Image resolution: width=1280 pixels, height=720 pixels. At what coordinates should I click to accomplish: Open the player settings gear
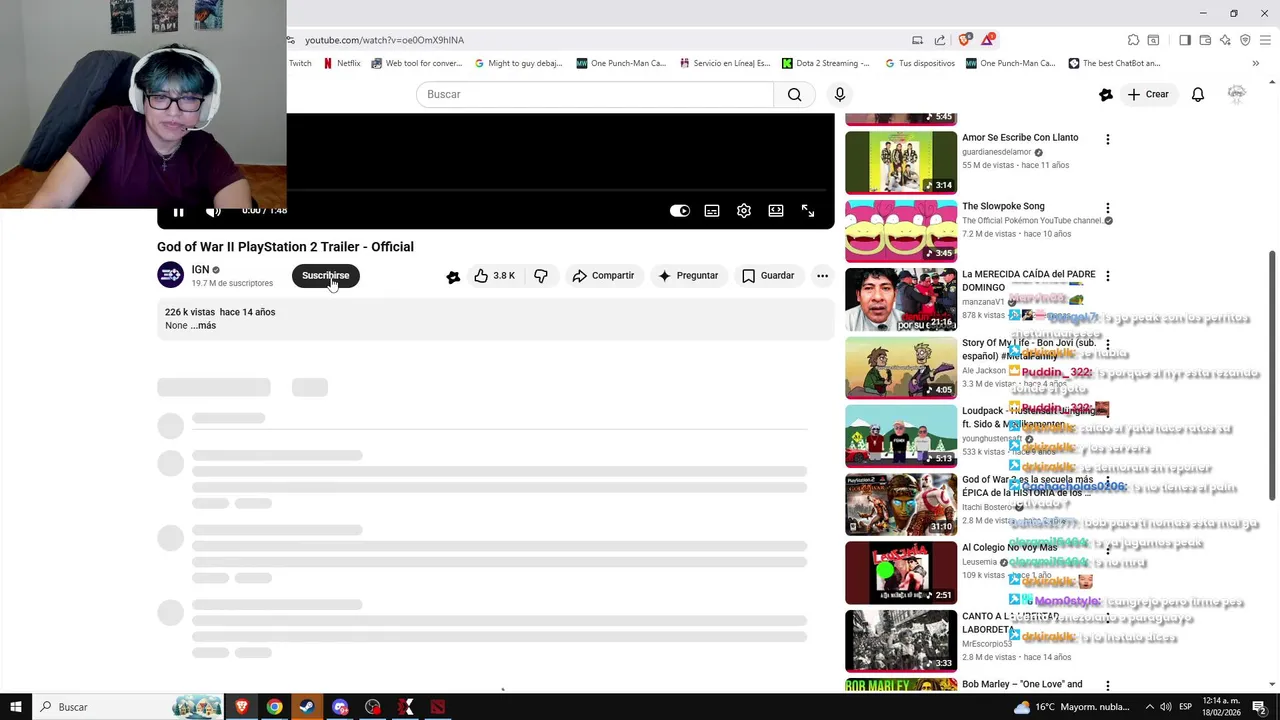coord(744,211)
